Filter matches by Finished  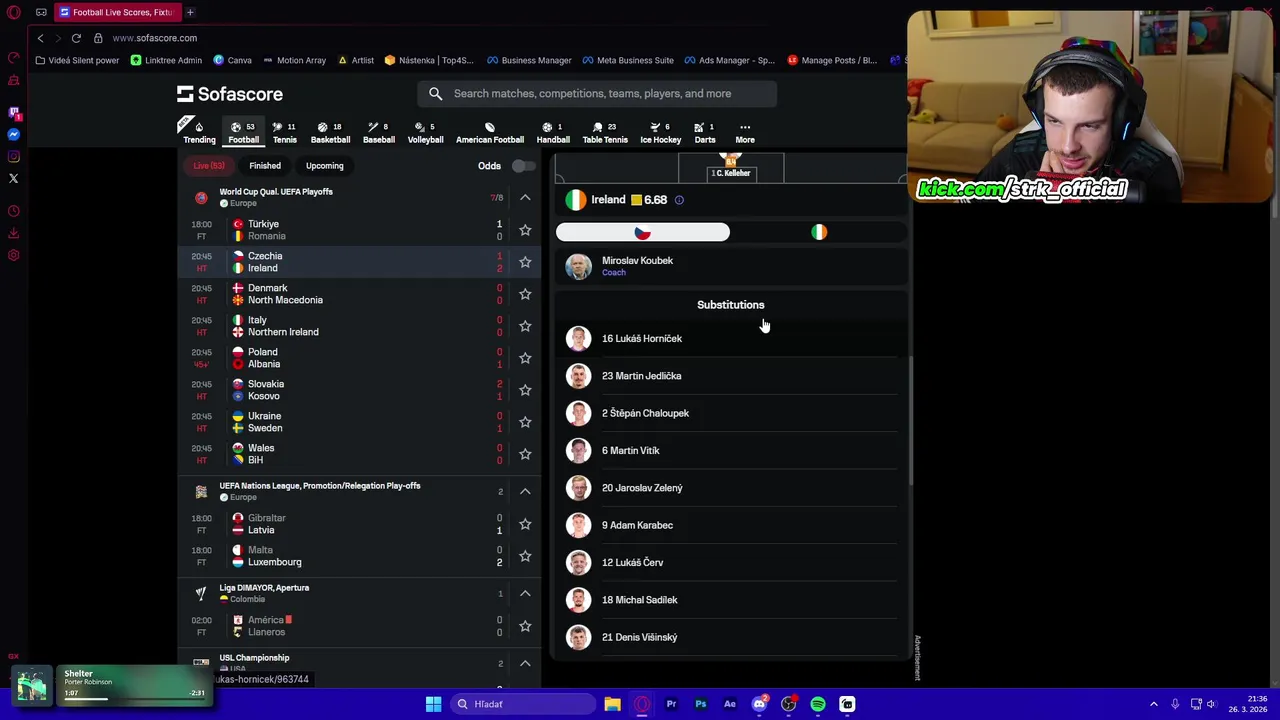265,166
